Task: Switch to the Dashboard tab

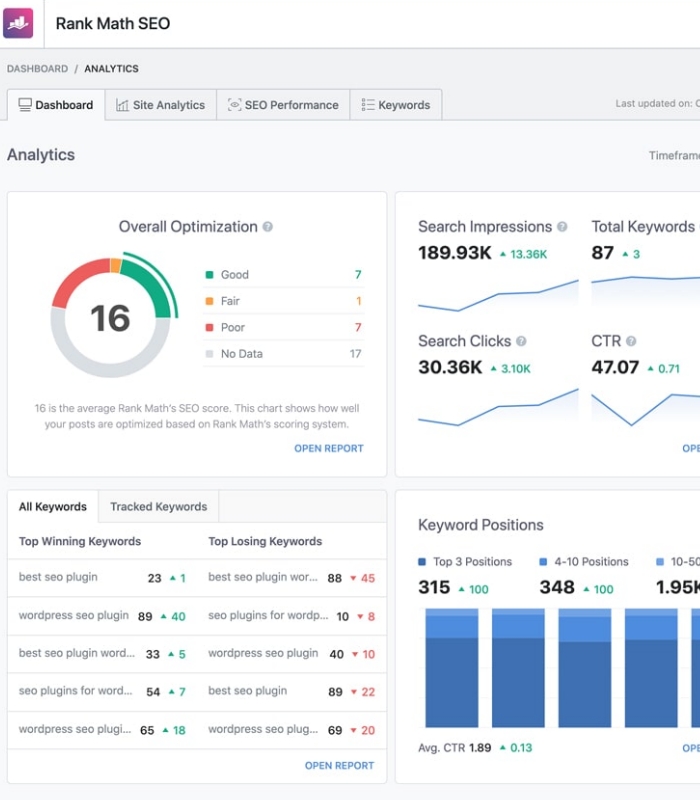Action: click(56, 105)
